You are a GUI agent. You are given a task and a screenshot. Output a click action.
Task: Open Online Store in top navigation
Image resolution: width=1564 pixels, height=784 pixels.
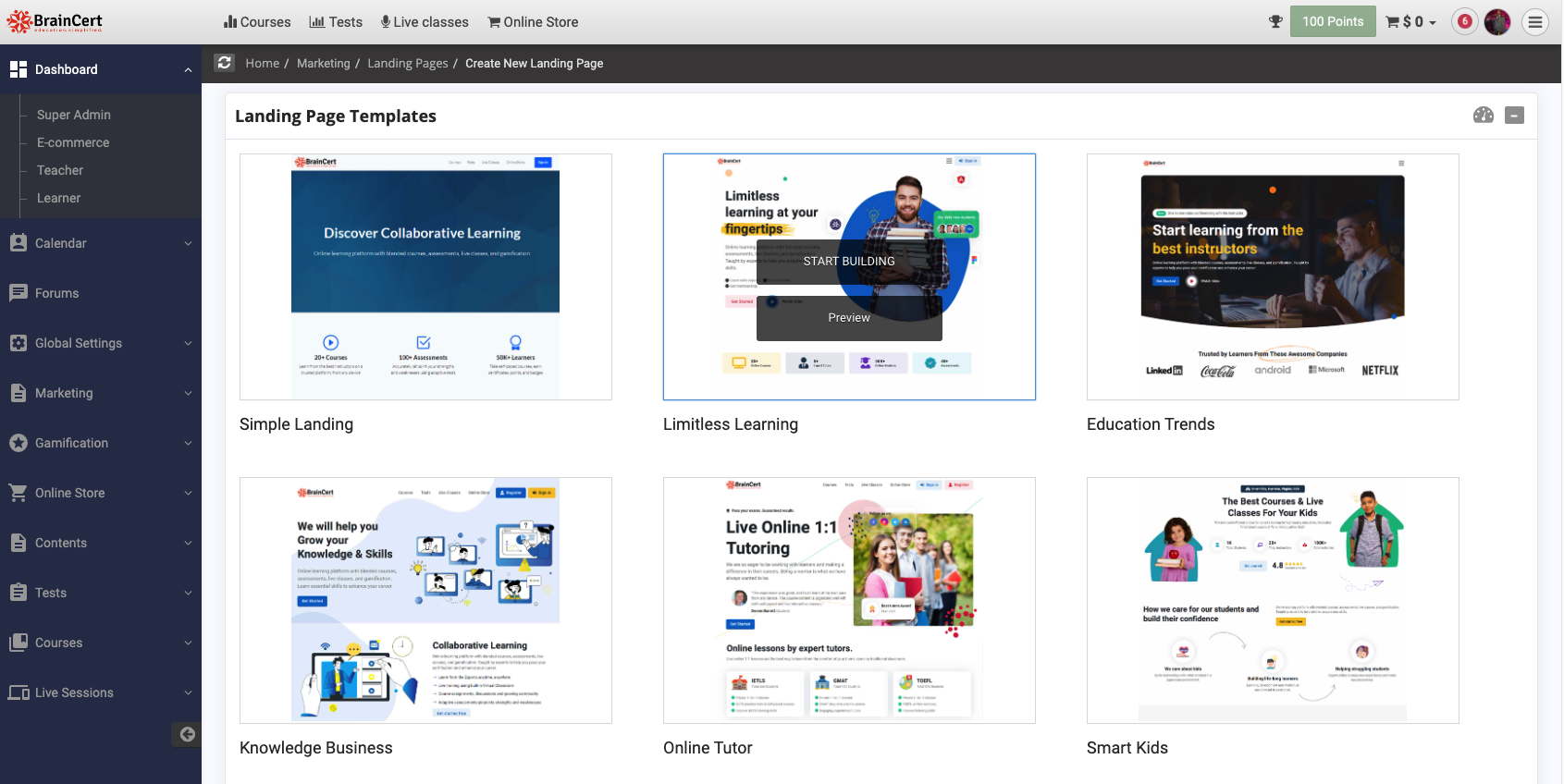[x=533, y=22]
